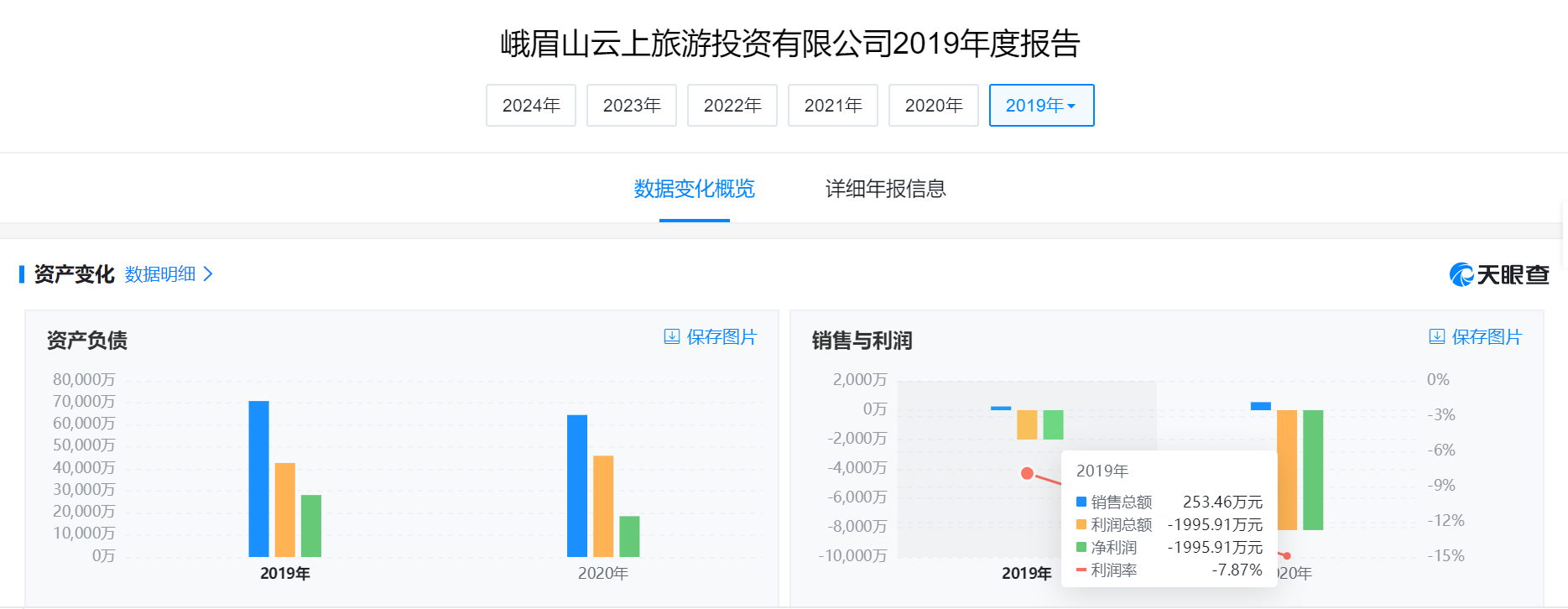Viewport: 1568px width, 609px height.
Task: Click save-image download icon in 销售与利润 panel
Action: (x=1437, y=336)
